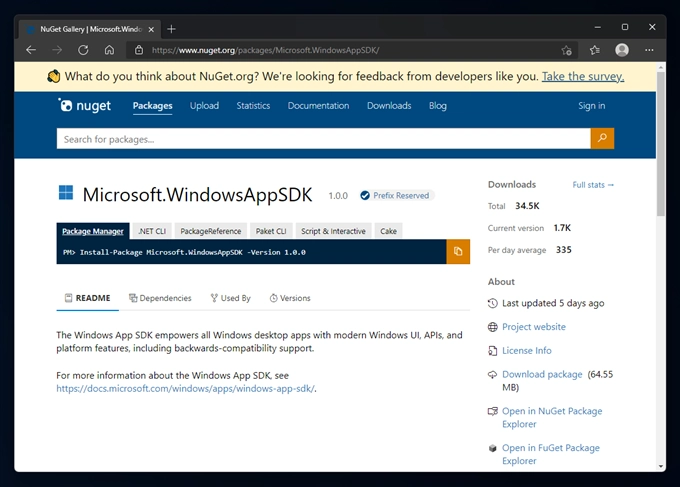The width and height of the screenshot is (680, 487).
Task: Select the Package Manager tab
Action: [x=93, y=231]
